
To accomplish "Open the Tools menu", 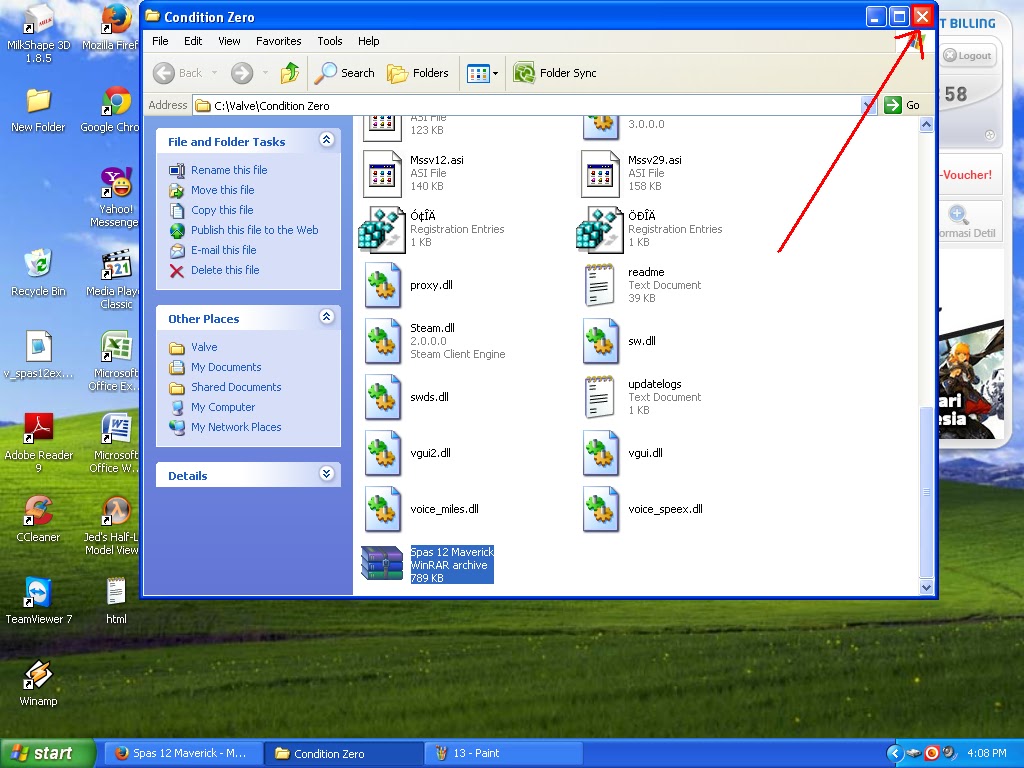I will [x=330, y=40].
